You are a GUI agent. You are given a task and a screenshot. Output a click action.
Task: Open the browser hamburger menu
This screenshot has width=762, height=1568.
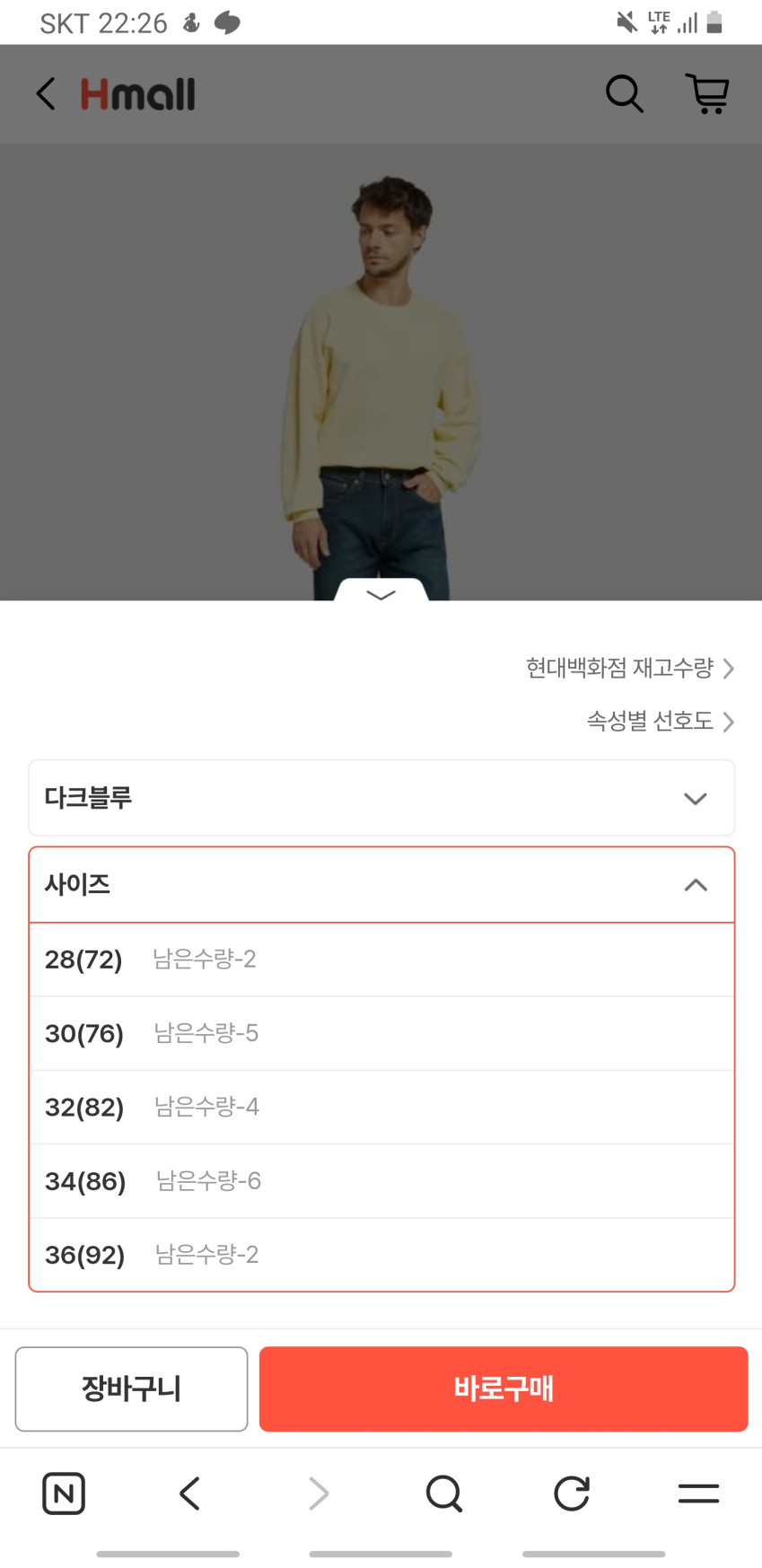[698, 1494]
